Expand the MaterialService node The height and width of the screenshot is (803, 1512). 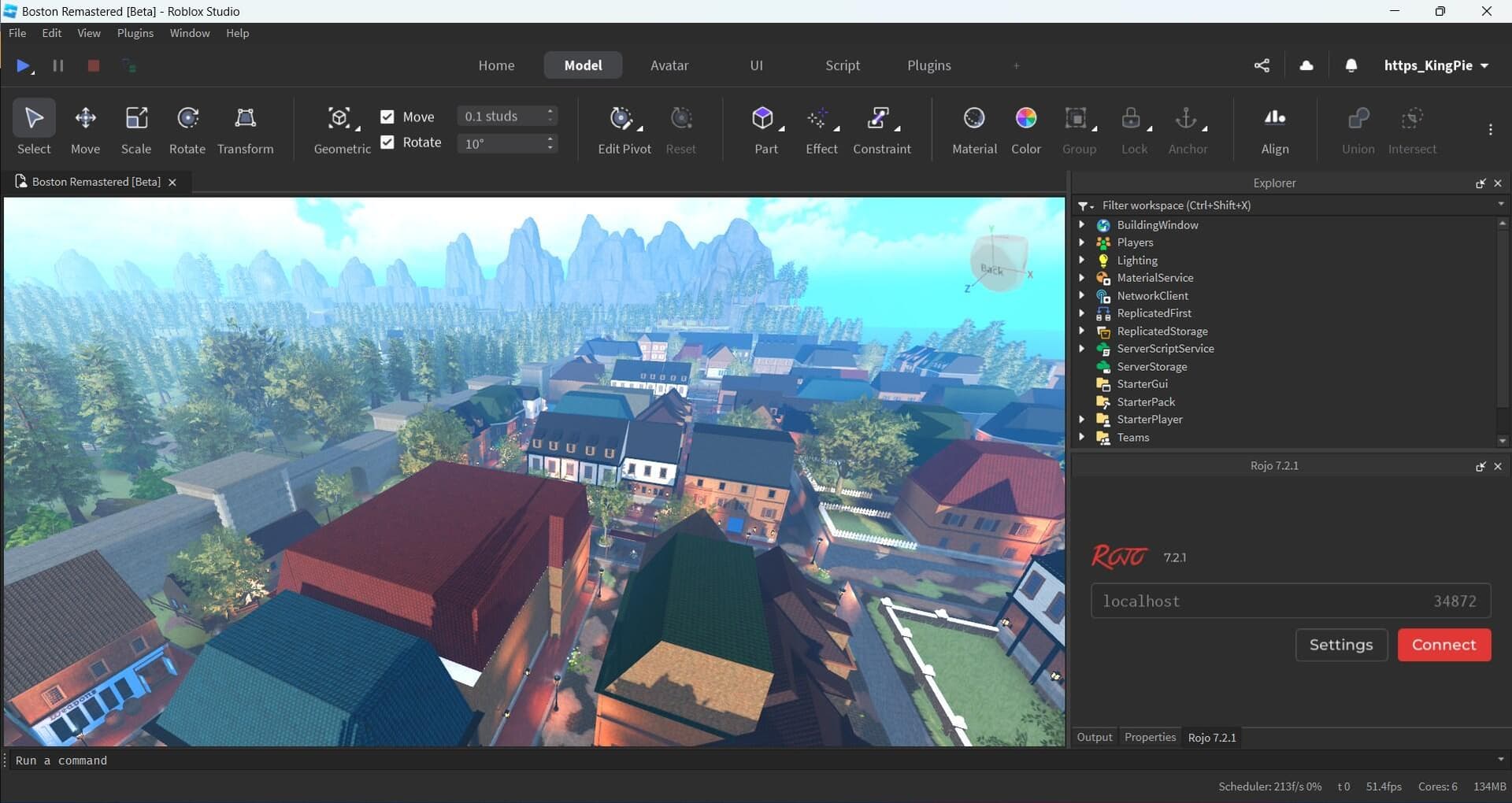click(x=1082, y=278)
